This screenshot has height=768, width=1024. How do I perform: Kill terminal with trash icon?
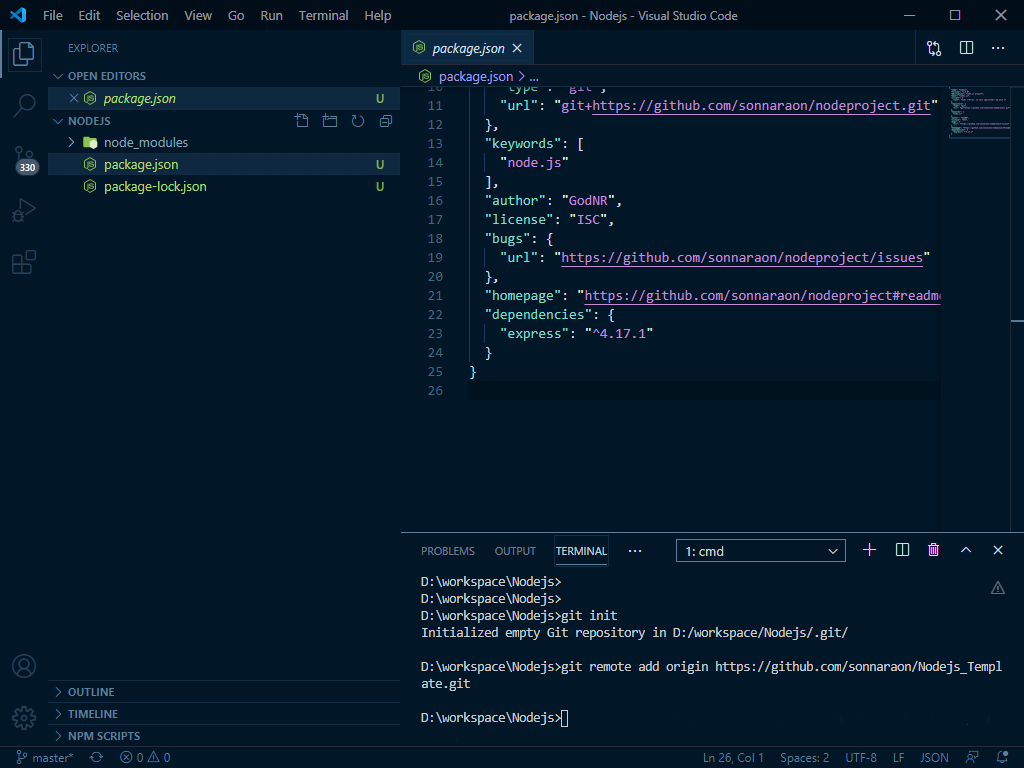[934, 550]
